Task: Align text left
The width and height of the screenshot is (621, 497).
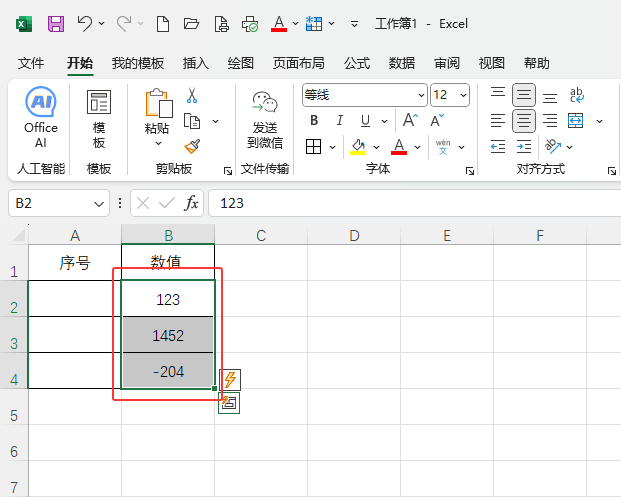Action: 498,121
